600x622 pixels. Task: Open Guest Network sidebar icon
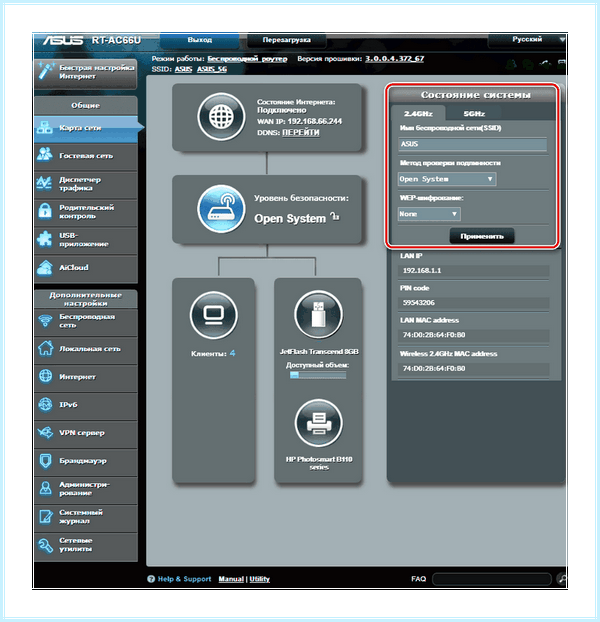(x=44, y=155)
